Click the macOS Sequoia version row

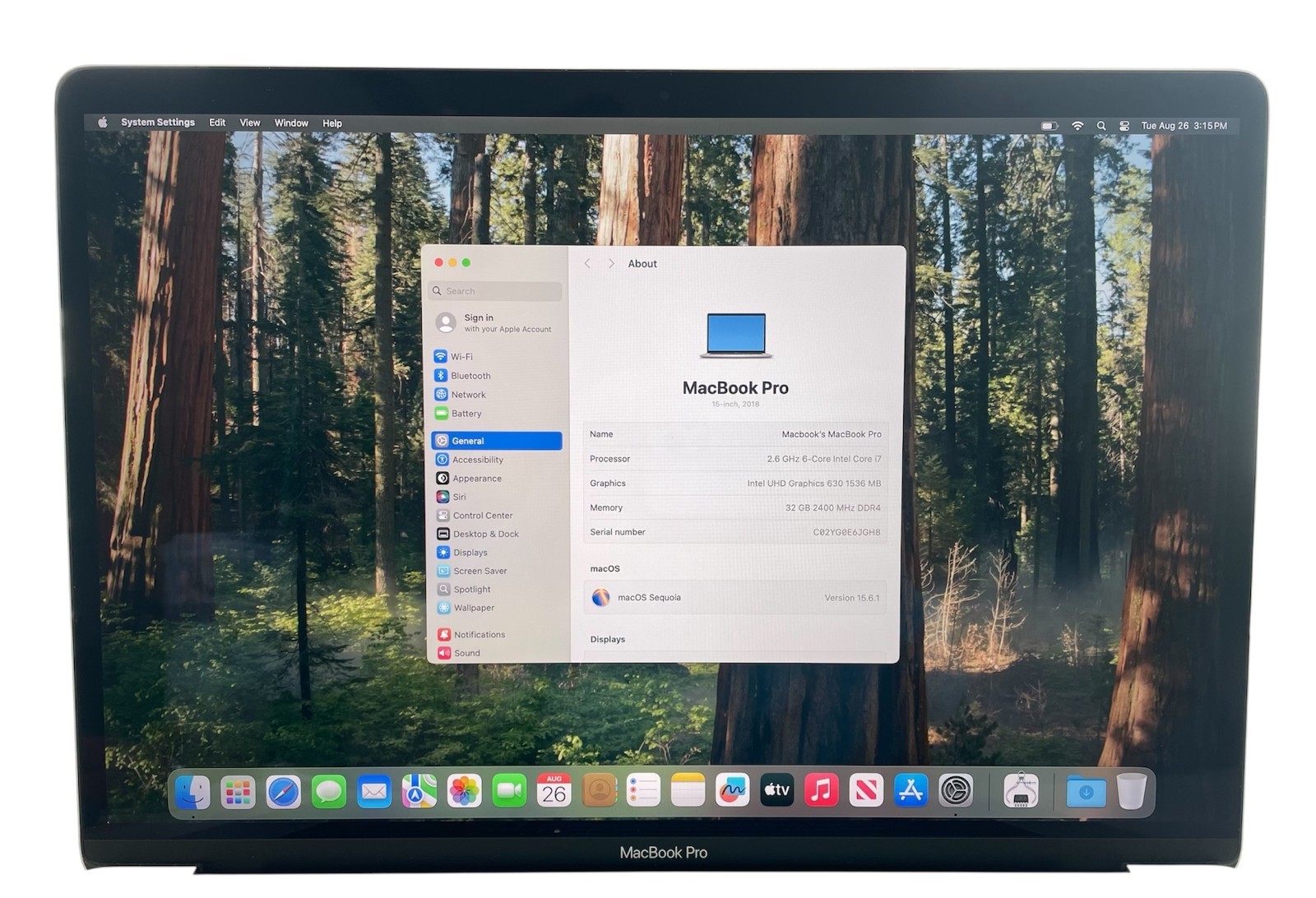click(x=735, y=598)
